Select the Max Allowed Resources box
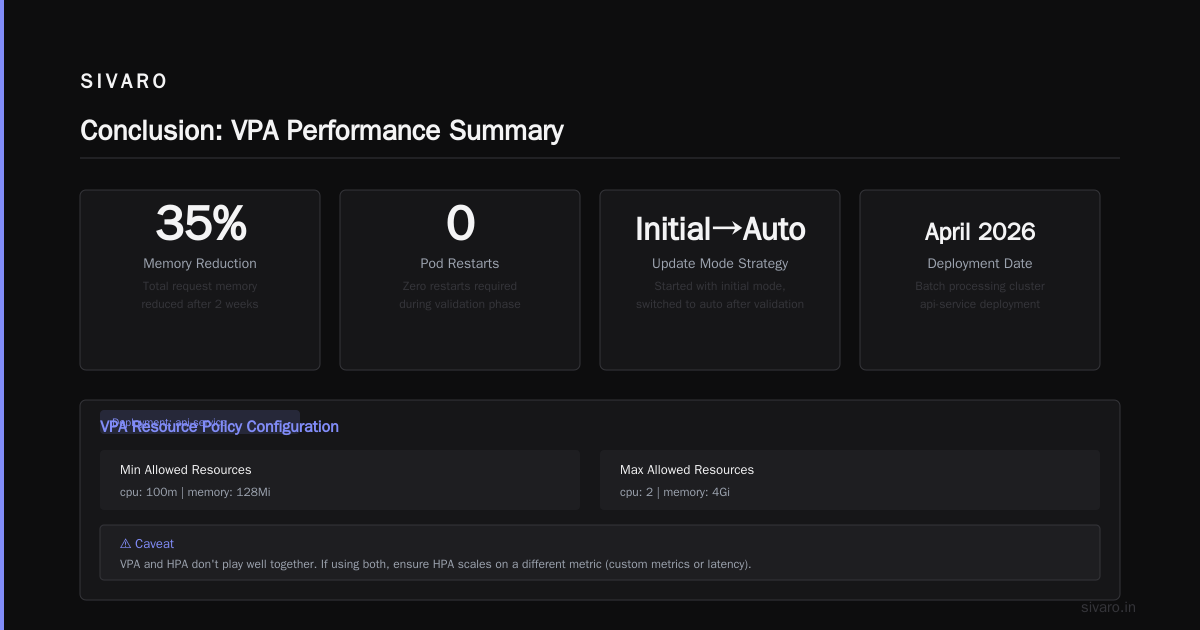The height and width of the screenshot is (630, 1200). [x=850, y=480]
